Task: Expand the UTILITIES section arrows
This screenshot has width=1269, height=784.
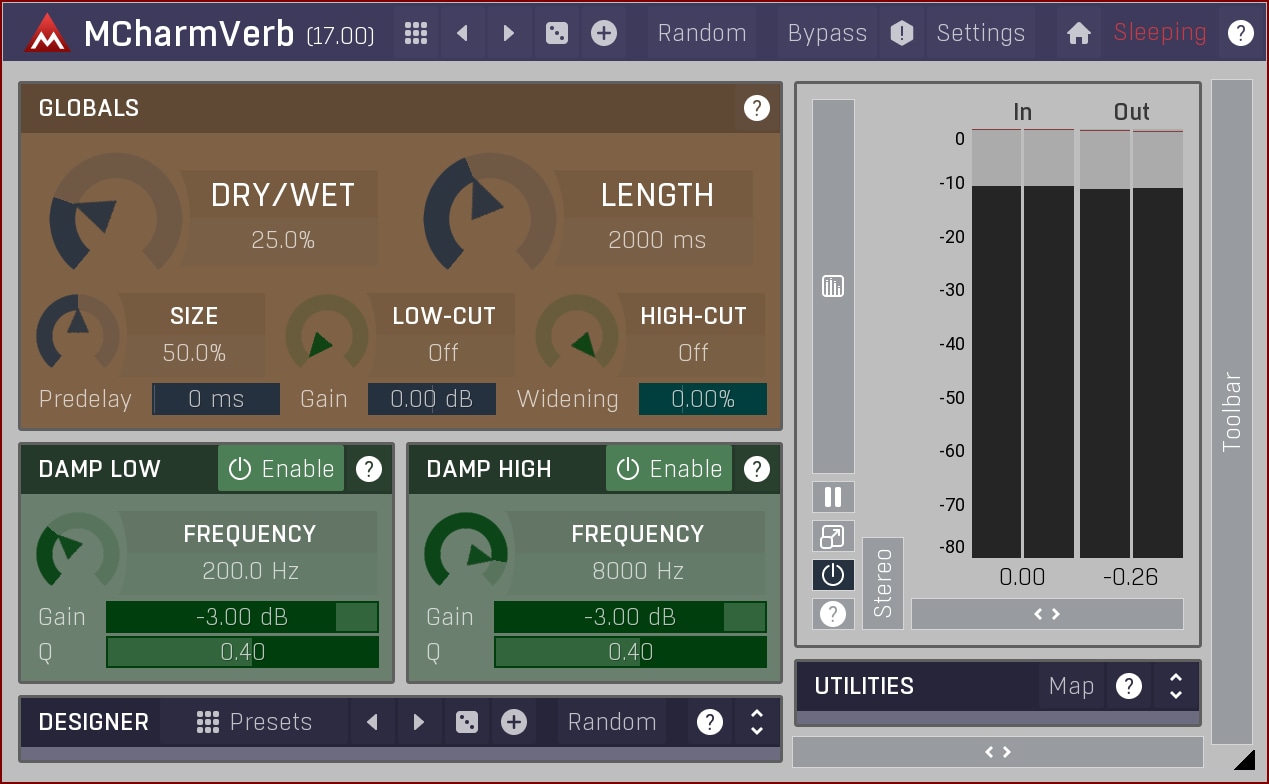Action: pos(1175,686)
